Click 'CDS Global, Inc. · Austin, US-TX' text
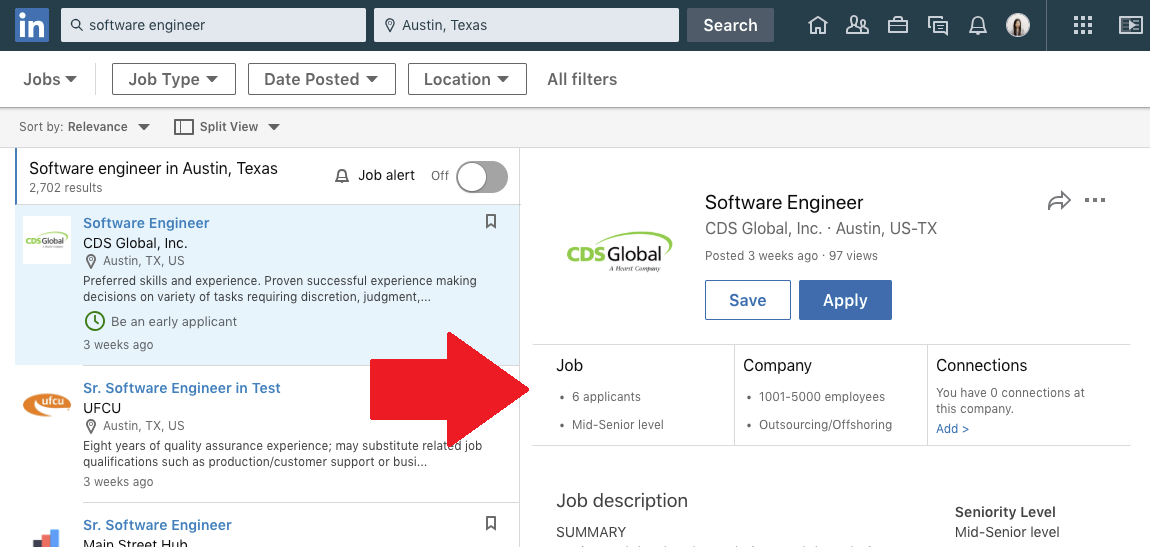This screenshot has height=547, width=1150. (x=821, y=228)
